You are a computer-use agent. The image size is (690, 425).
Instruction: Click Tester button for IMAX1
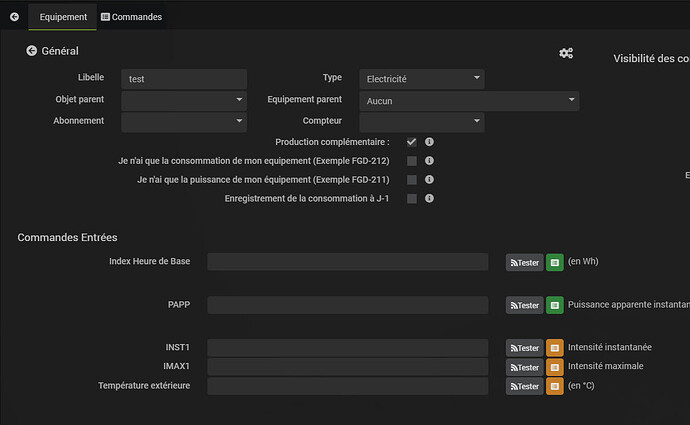pos(525,367)
